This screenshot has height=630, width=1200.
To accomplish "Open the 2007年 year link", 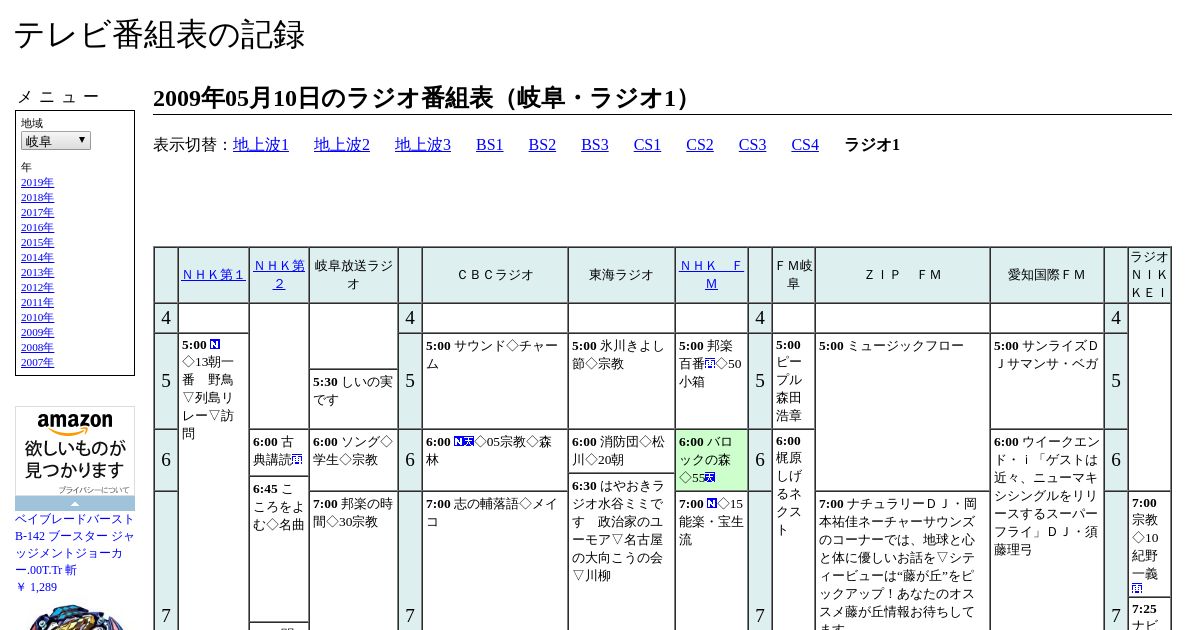I will [x=37, y=362].
